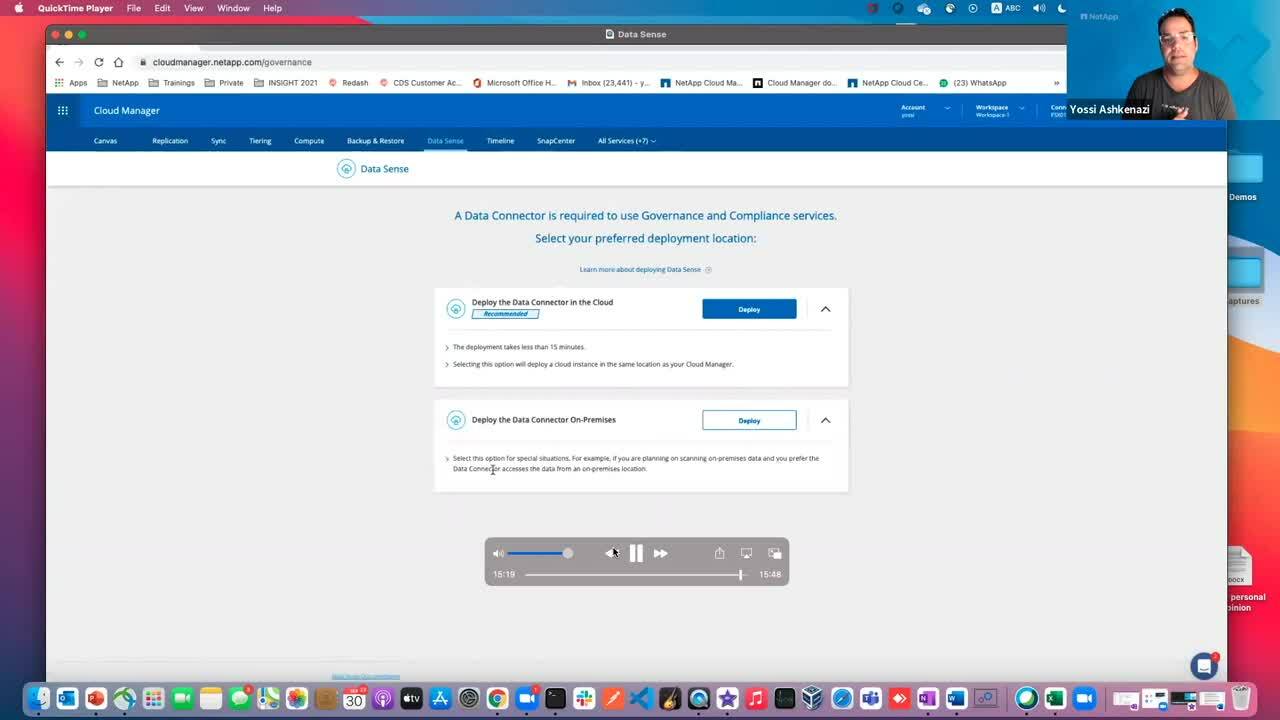Open Slack from the Dock
Image resolution: width=1280 pixels, height=720 pixels.
pyautogui.click(x=584, y=698)
